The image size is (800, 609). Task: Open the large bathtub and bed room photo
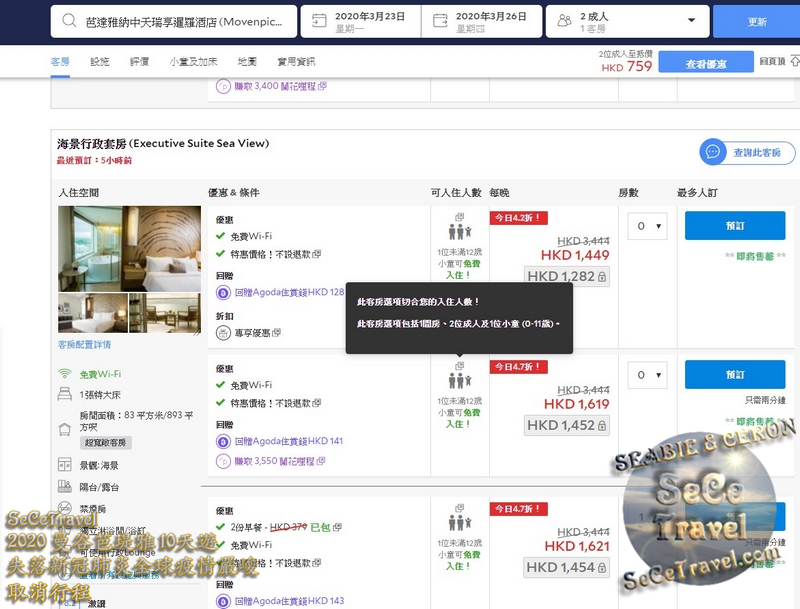(x=130, y=248)
